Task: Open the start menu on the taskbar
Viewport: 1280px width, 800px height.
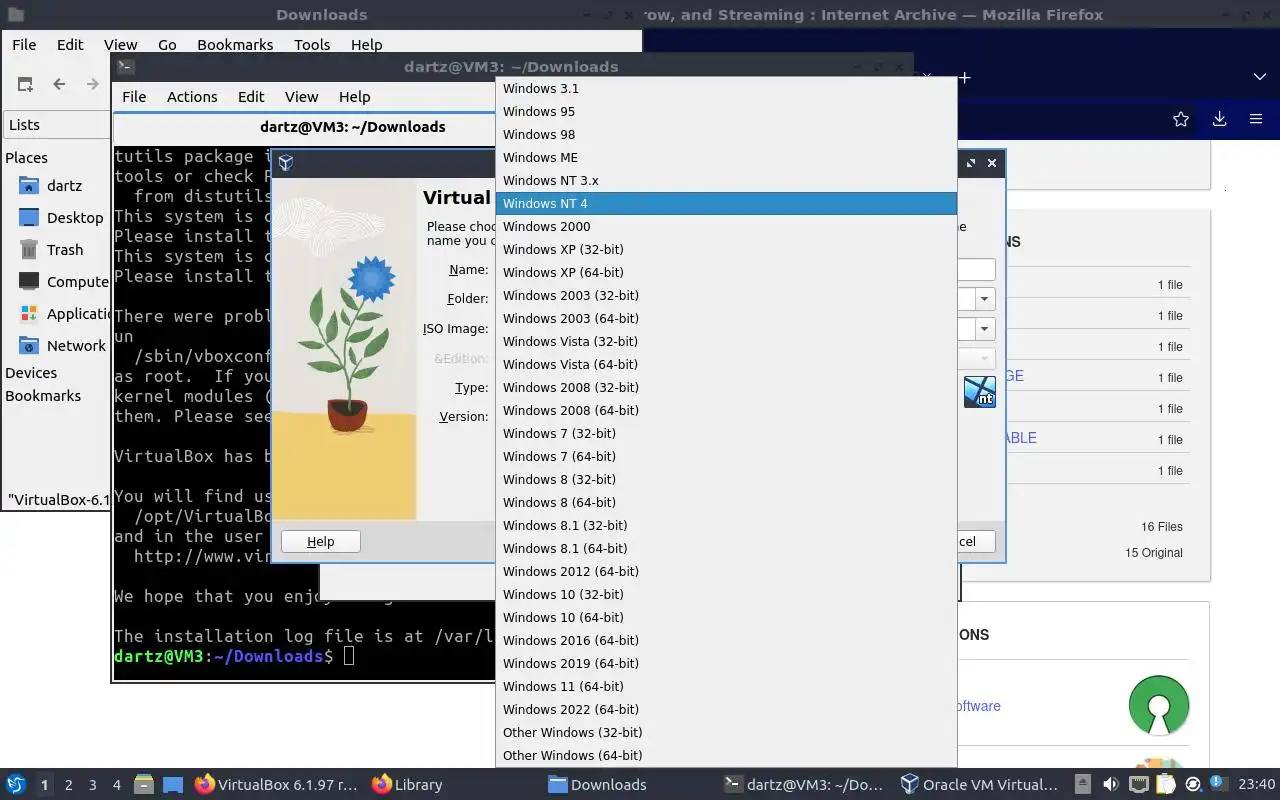Action: pos(16,784)
